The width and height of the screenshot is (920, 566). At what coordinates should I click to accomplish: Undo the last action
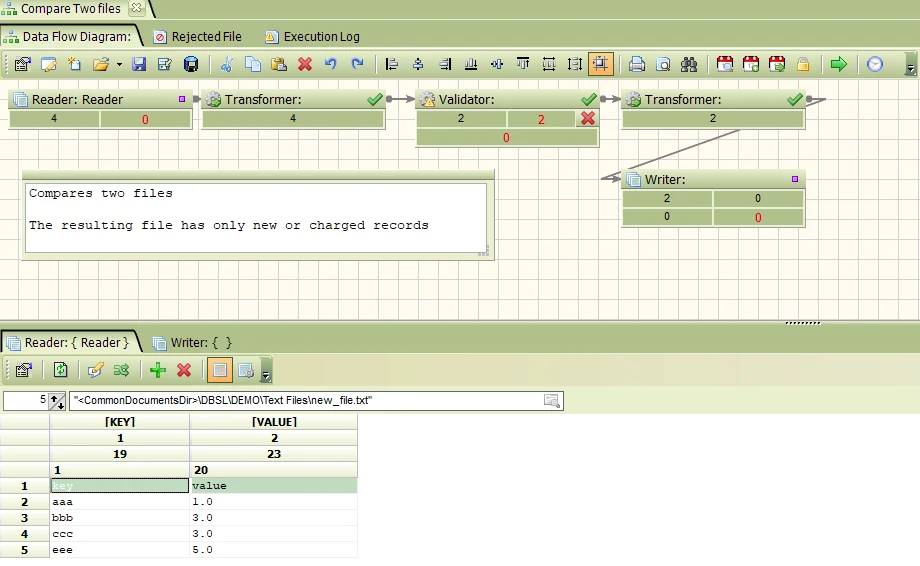331,64
